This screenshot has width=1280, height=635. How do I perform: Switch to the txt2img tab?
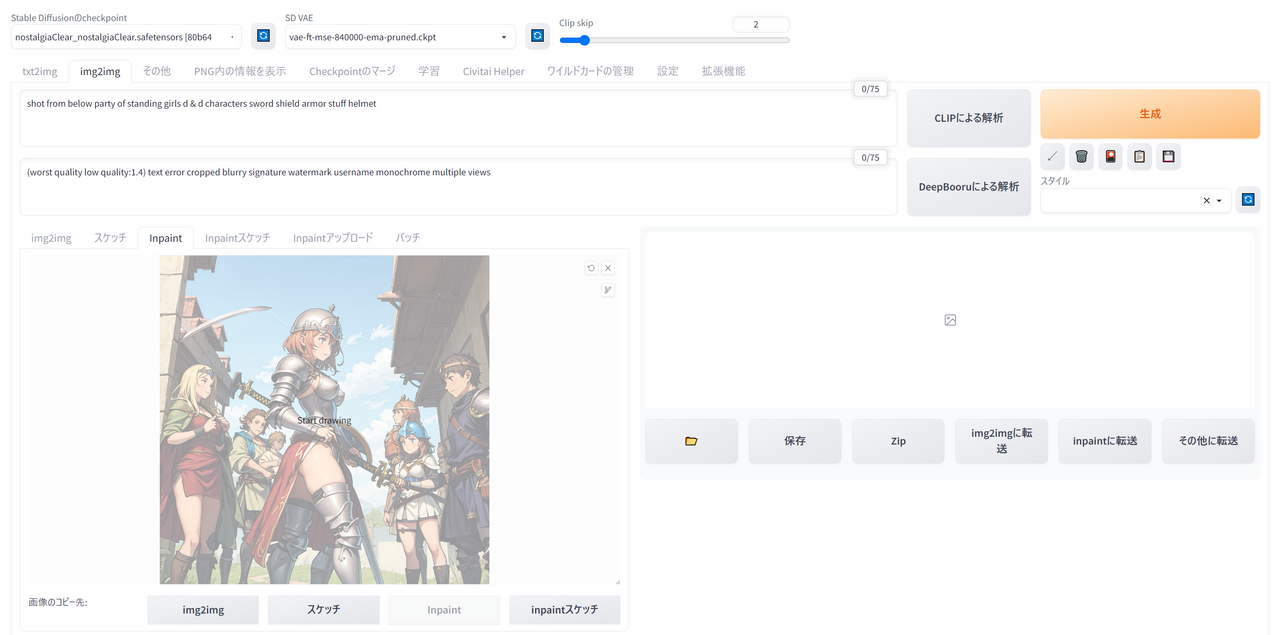40,71
